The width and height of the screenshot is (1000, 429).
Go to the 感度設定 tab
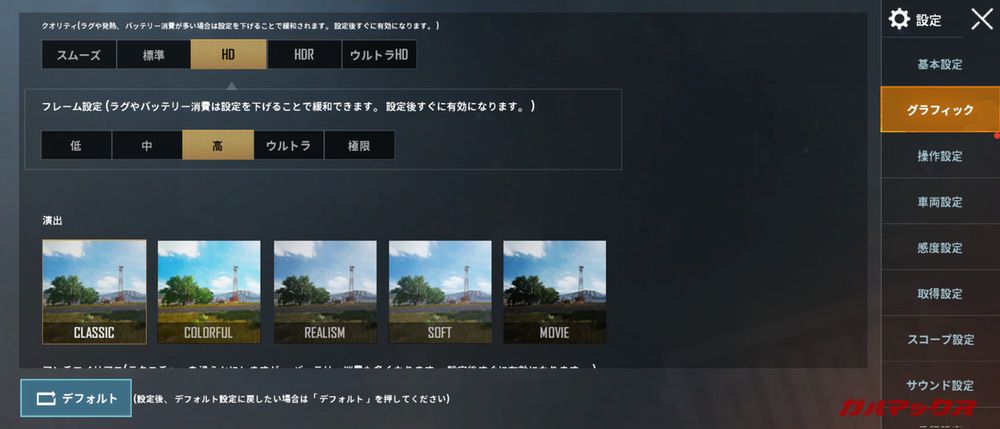coord(940,248)
